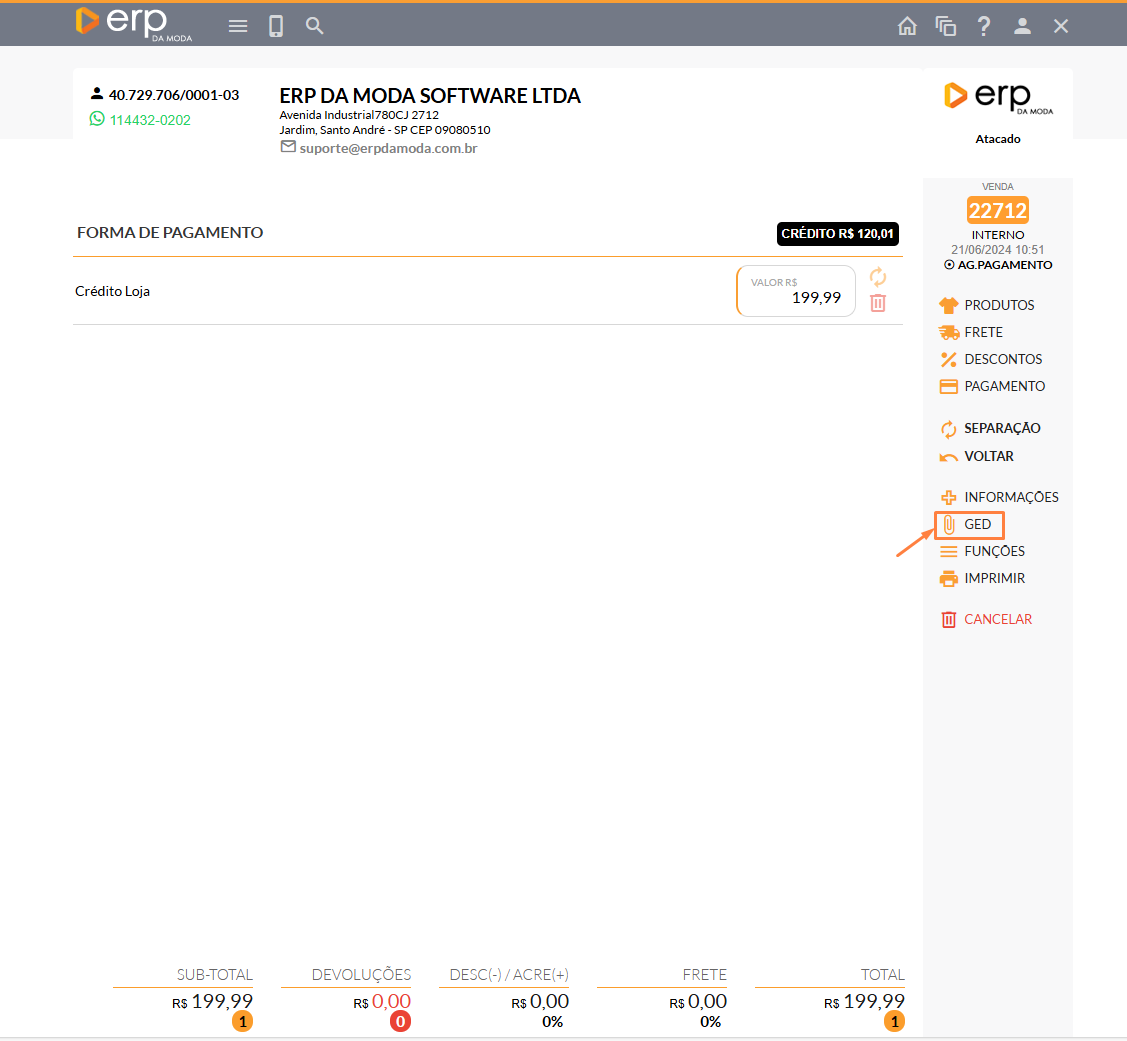Click the WhatsApp number 114432-0202
Viewport: 1127px width, 1041px height.
[x=149, y=120]
